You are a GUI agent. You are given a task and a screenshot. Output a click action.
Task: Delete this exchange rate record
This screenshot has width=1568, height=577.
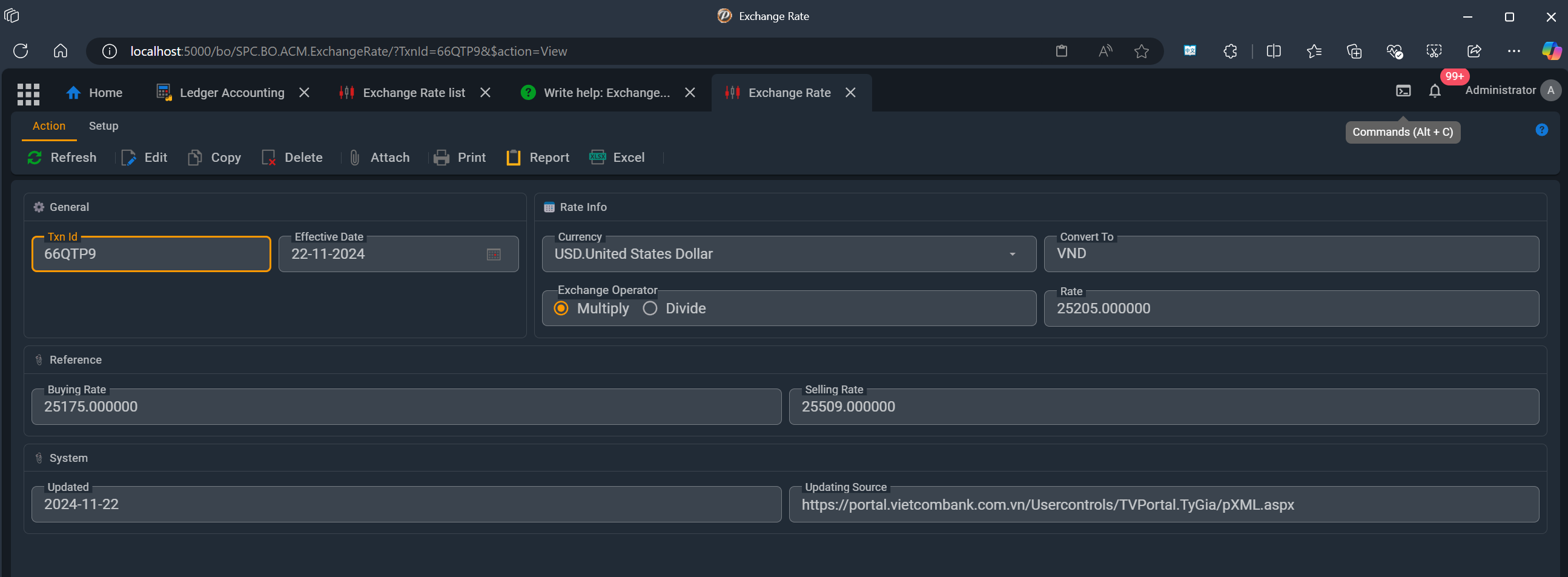[x=292, y=158]
